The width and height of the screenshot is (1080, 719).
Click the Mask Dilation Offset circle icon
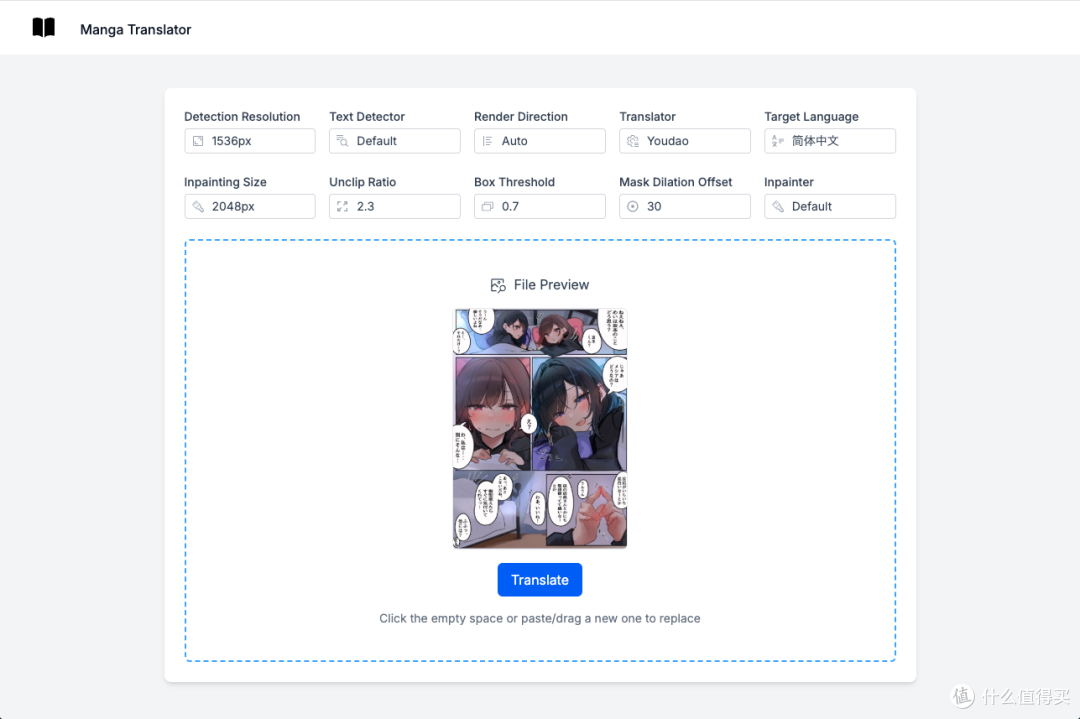pyautogui.click(x=633, y=206)
